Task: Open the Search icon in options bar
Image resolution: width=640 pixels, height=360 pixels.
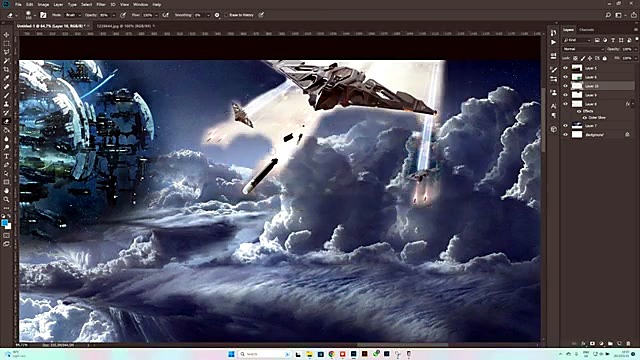Action: click(608, 15)
